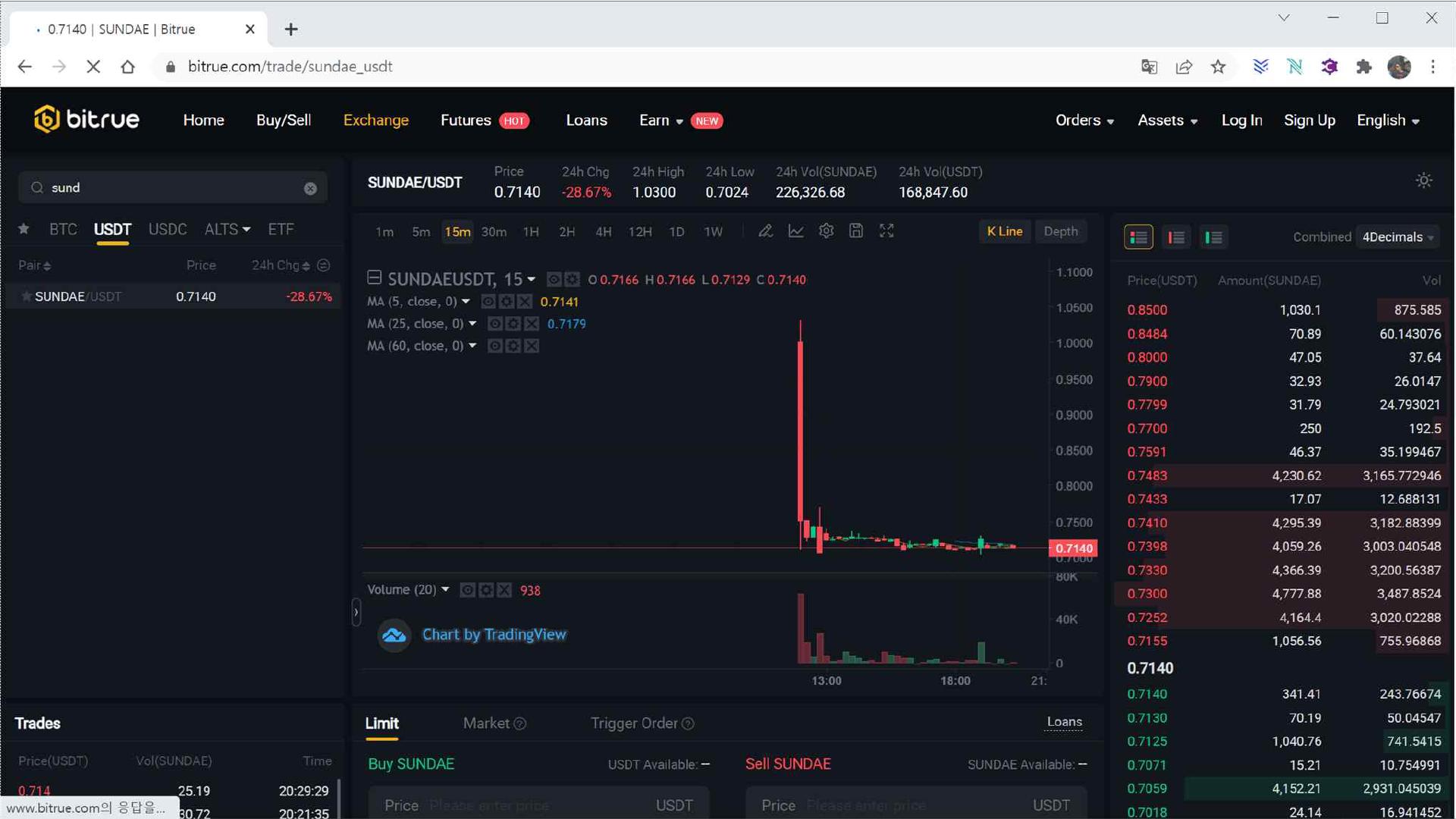Favorite the SUNDAE/USDT pair star
The width and height of the screenshot is (1456, 819).
point(27,296)
